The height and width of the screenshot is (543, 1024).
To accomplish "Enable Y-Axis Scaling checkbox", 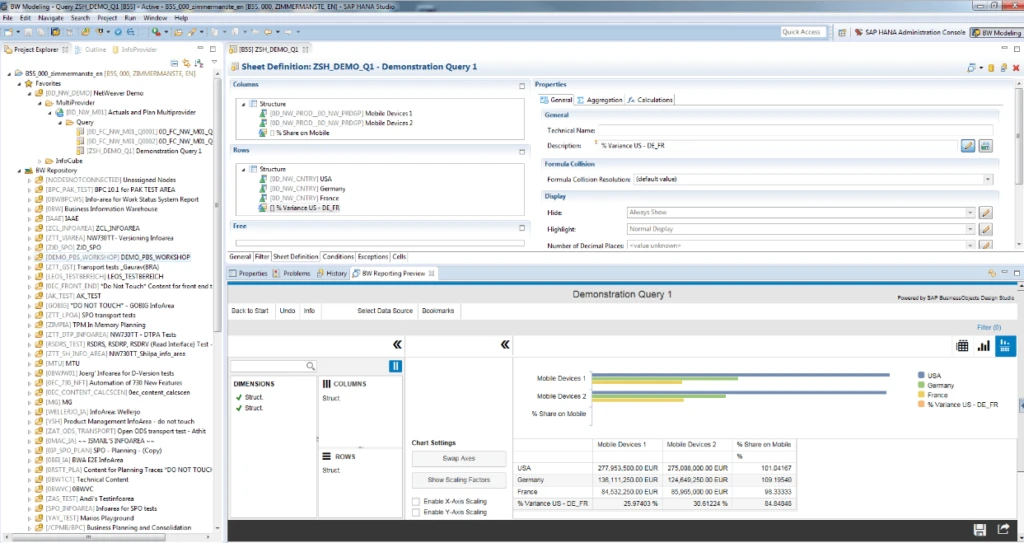I will tap(416, 512).
